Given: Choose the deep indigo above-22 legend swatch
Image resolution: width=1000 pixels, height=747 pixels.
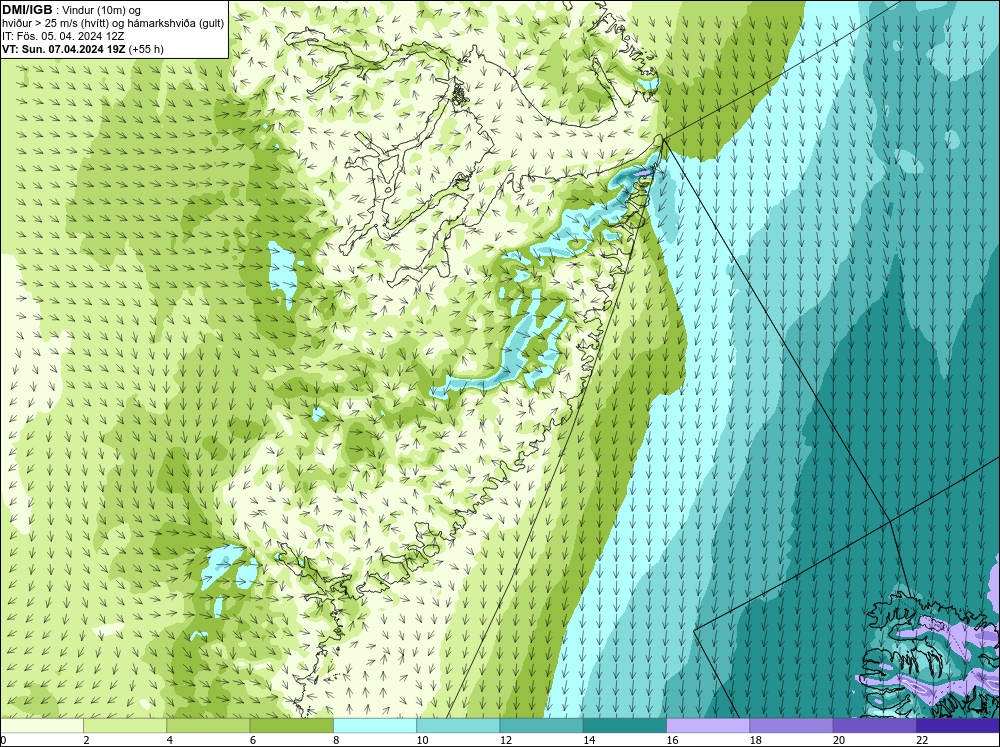Looking at the screenshot, I should (x=958, y=725).
